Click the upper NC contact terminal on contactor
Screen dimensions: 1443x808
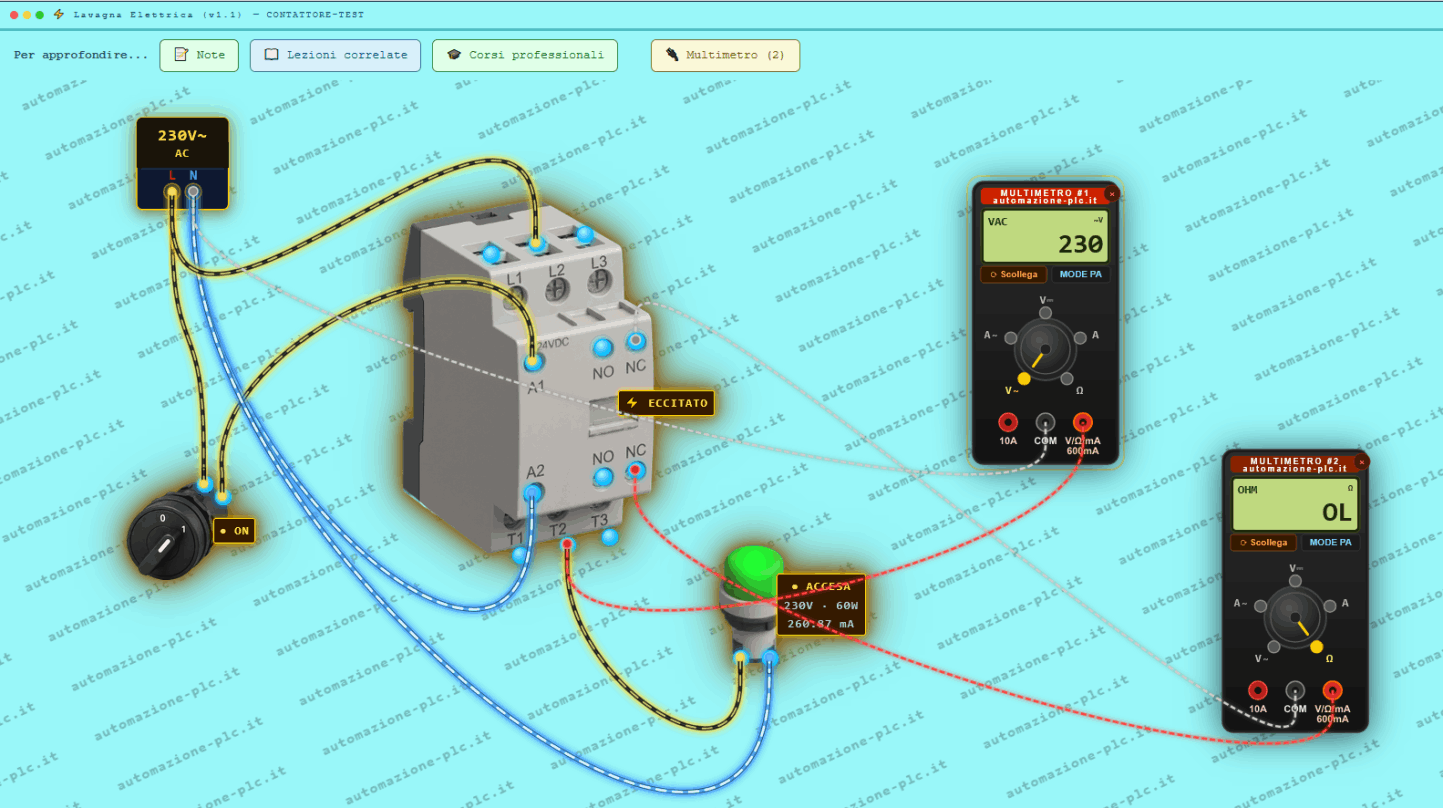tap(635, 341)
